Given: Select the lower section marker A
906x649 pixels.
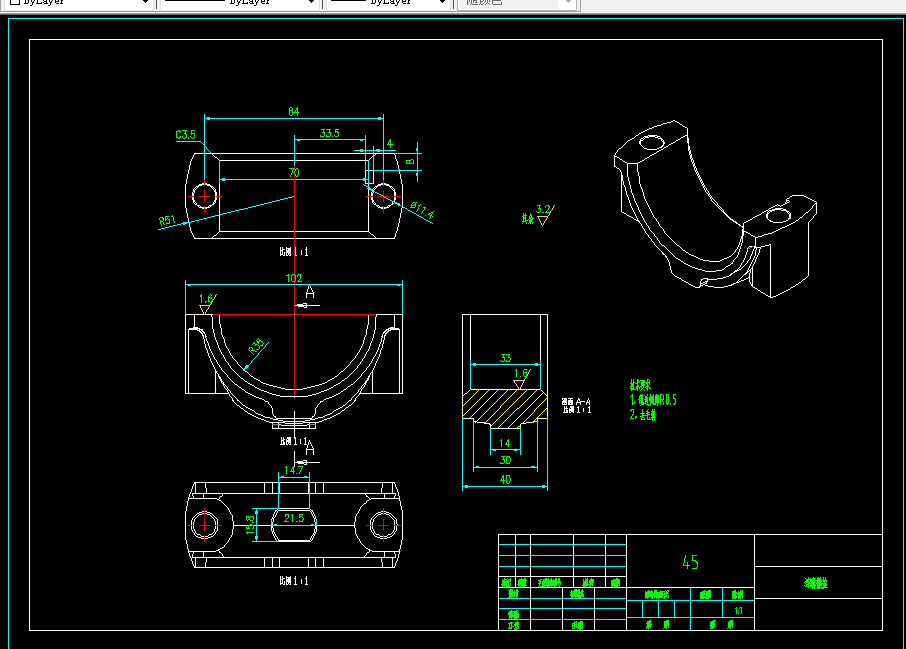Looking at the screenshot, I should point(310,448).
